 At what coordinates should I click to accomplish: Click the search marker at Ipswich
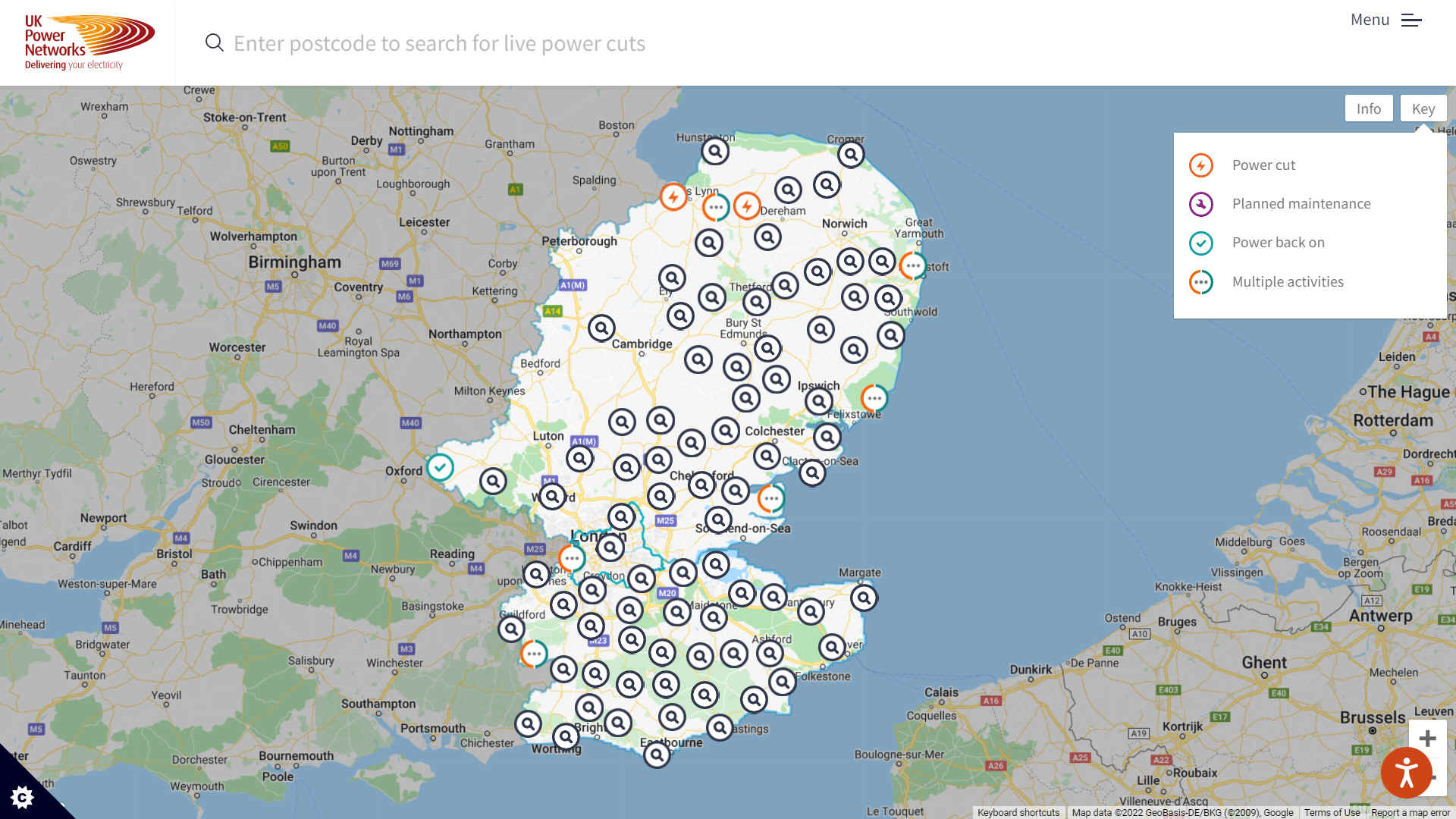pyautogui.click(x=819, y=401)
